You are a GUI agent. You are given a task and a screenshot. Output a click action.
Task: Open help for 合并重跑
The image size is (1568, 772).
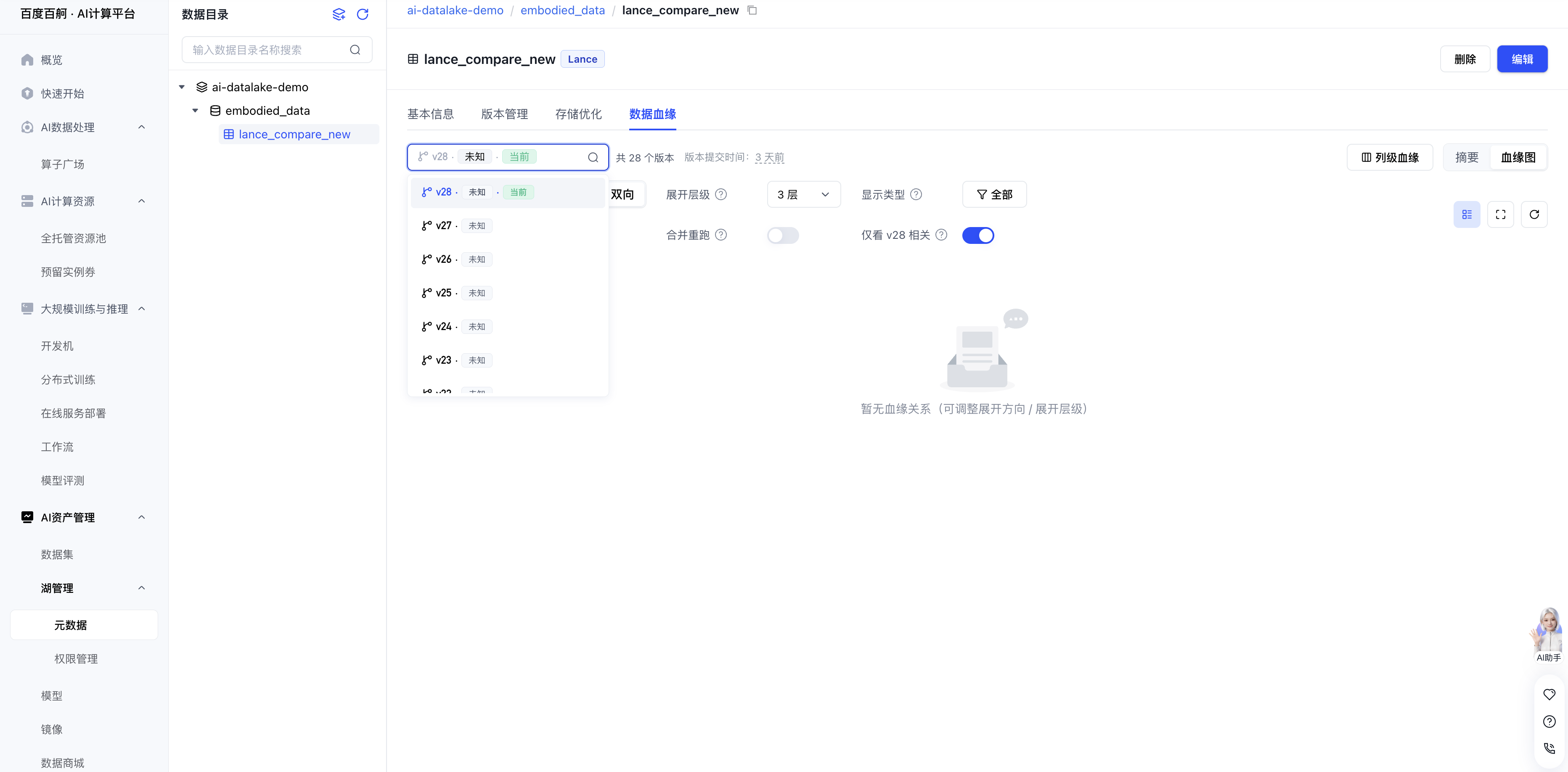tap(720, 235)
